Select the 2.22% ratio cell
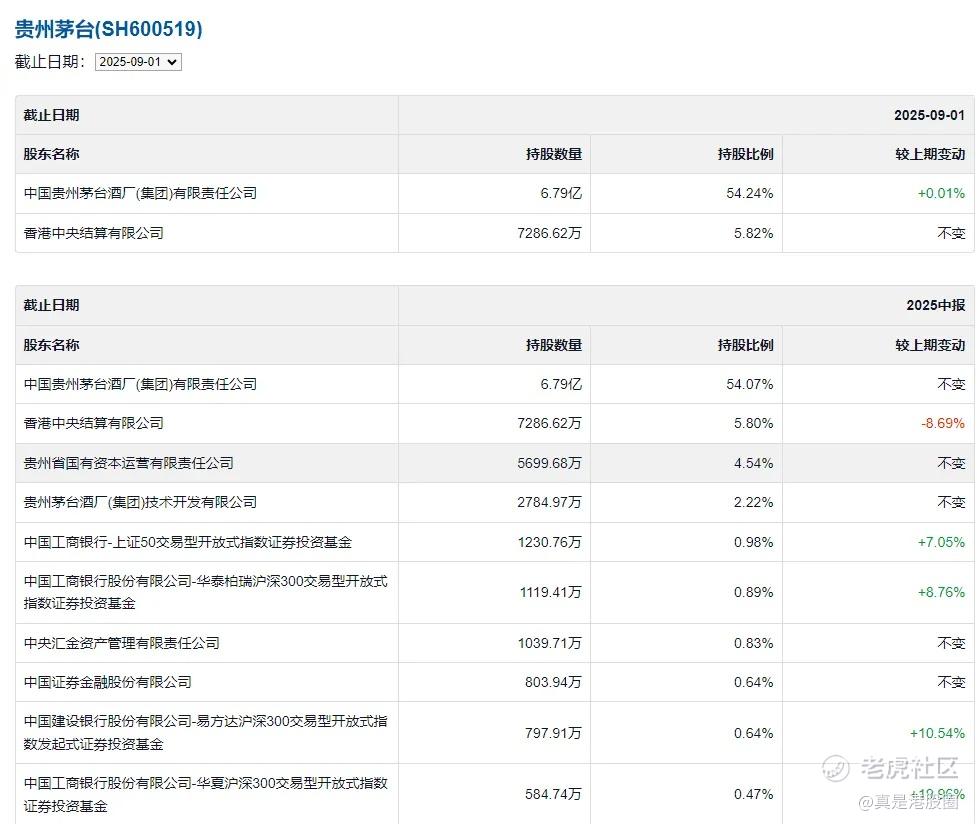This screenshot has height=824, width=977. (x=753, y=502)
